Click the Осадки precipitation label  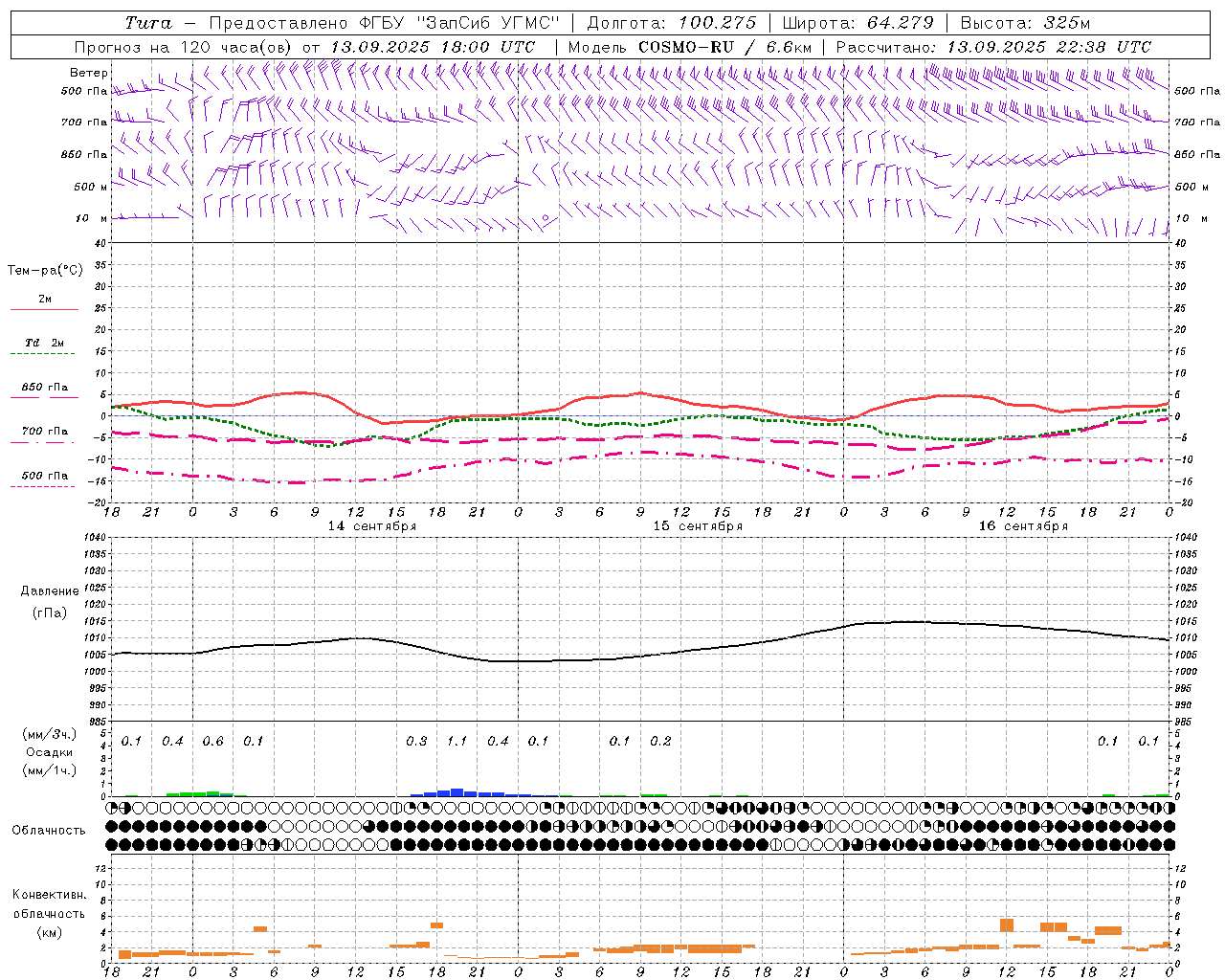[x=50, y=752]
